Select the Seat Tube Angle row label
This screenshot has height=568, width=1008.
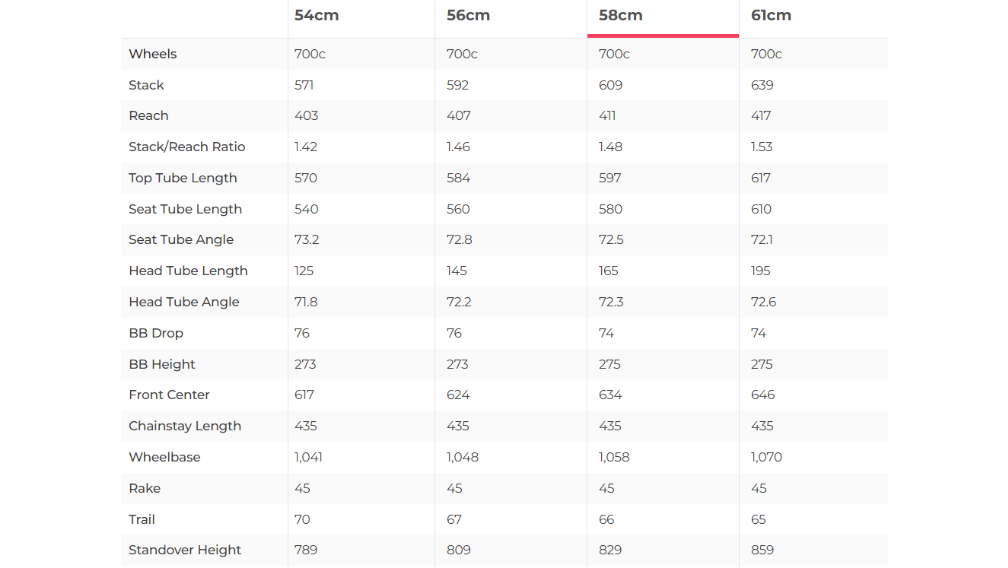pos(181,240)
